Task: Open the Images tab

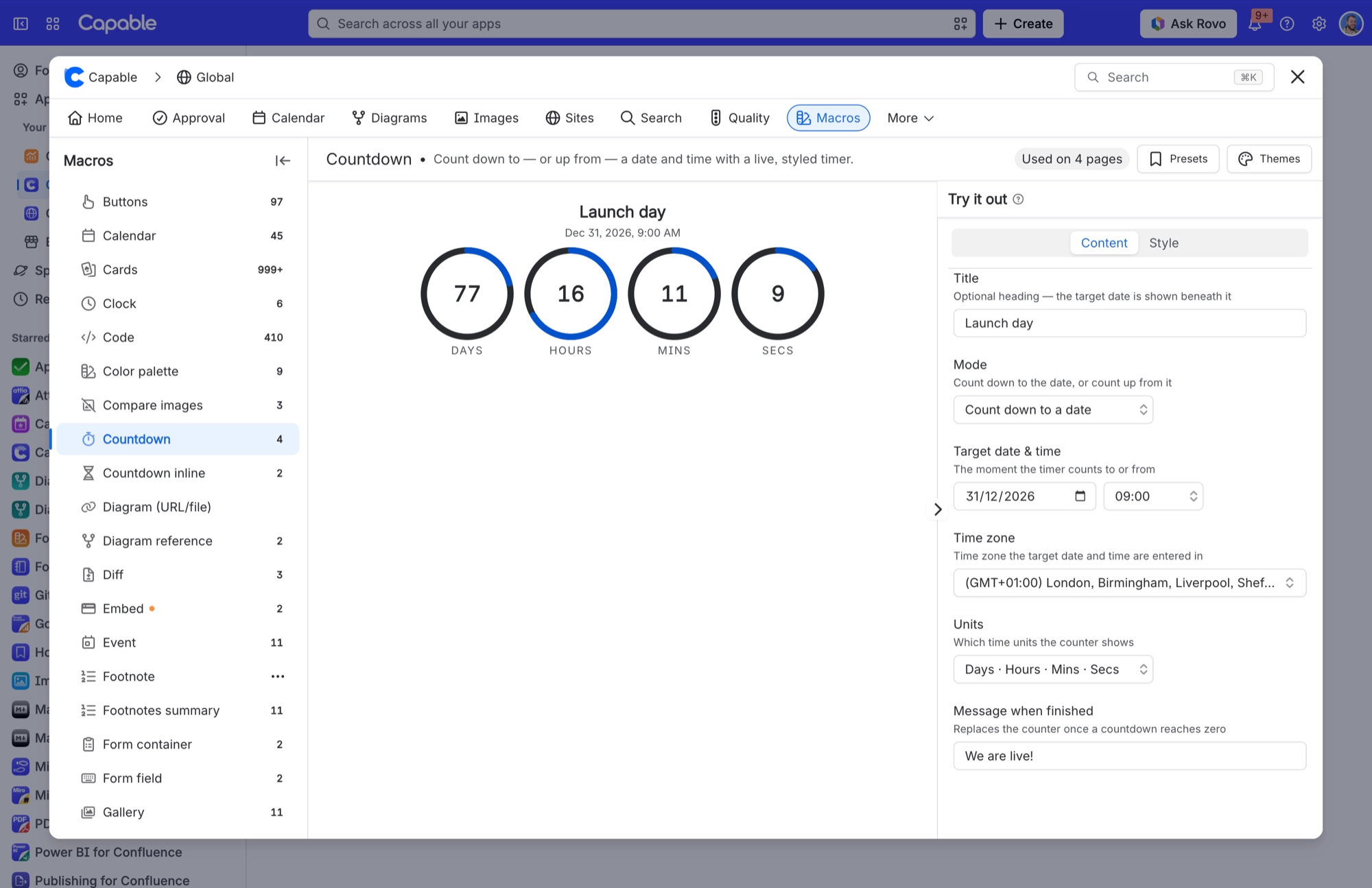Action: (486, 118)
